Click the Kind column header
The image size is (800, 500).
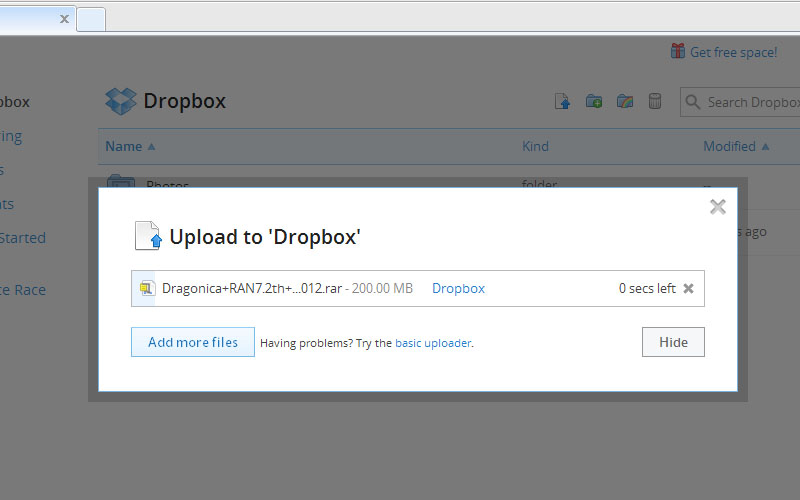tap(535, 146)
